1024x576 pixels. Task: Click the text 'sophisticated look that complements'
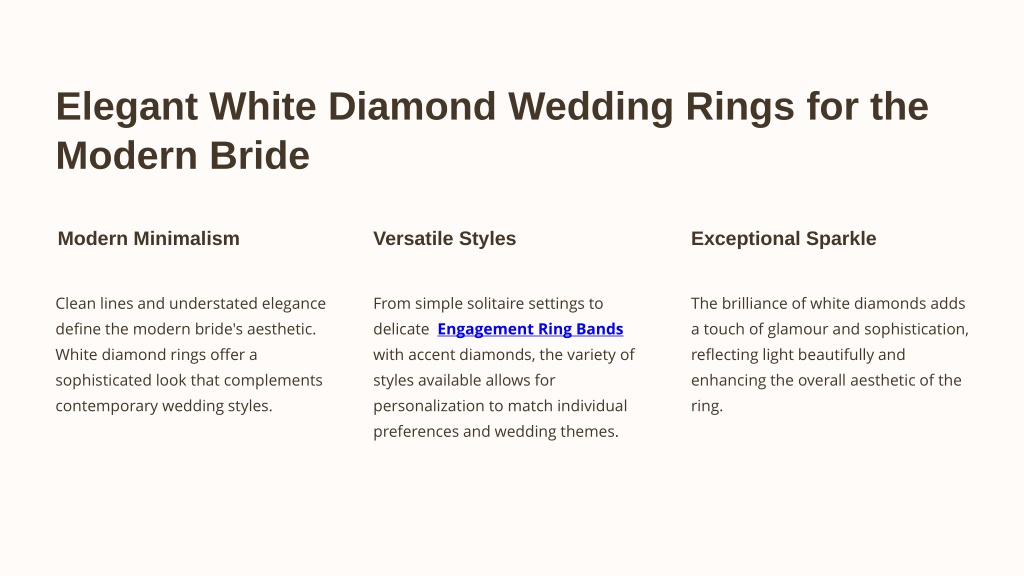click(189, 380)
